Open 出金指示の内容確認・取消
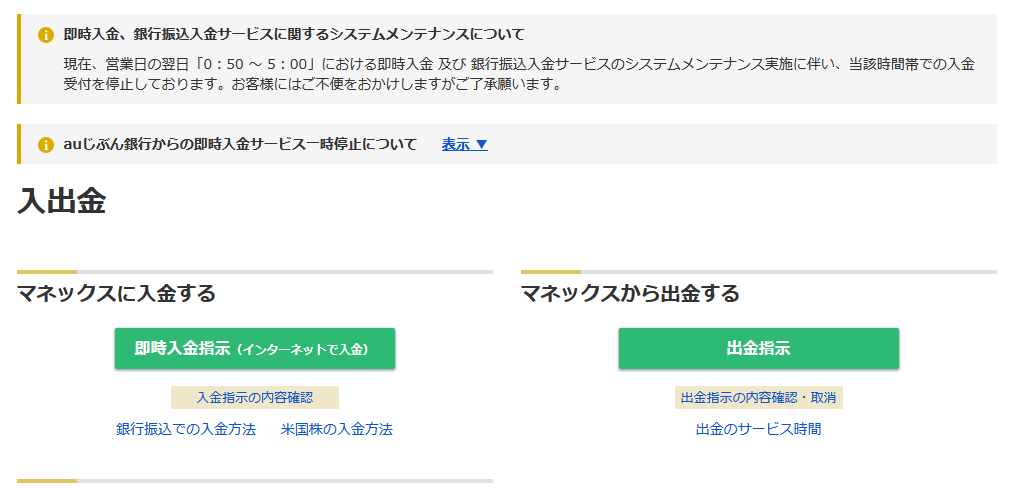This screenshot has height=488, width=1033. click(758, 398)
